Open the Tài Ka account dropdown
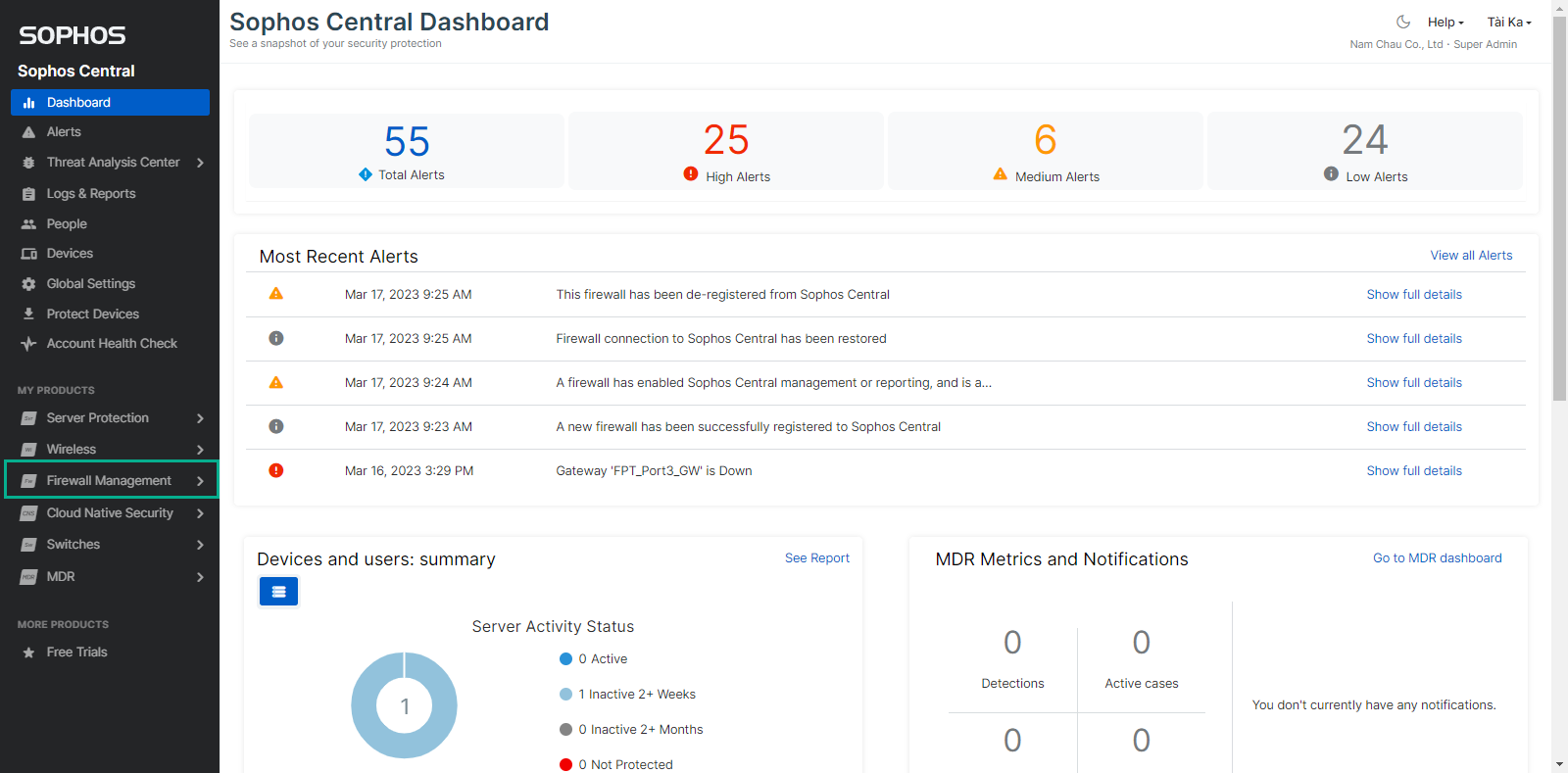 pos(1509,23)
